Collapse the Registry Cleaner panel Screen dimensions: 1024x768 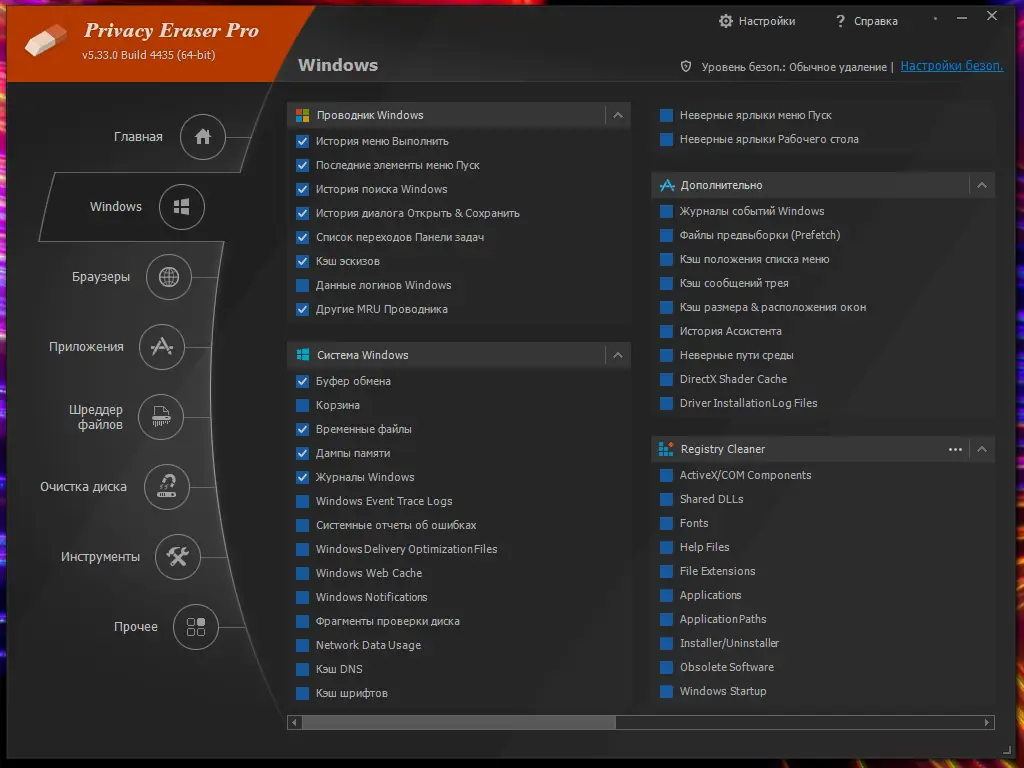tap(981, 449)
